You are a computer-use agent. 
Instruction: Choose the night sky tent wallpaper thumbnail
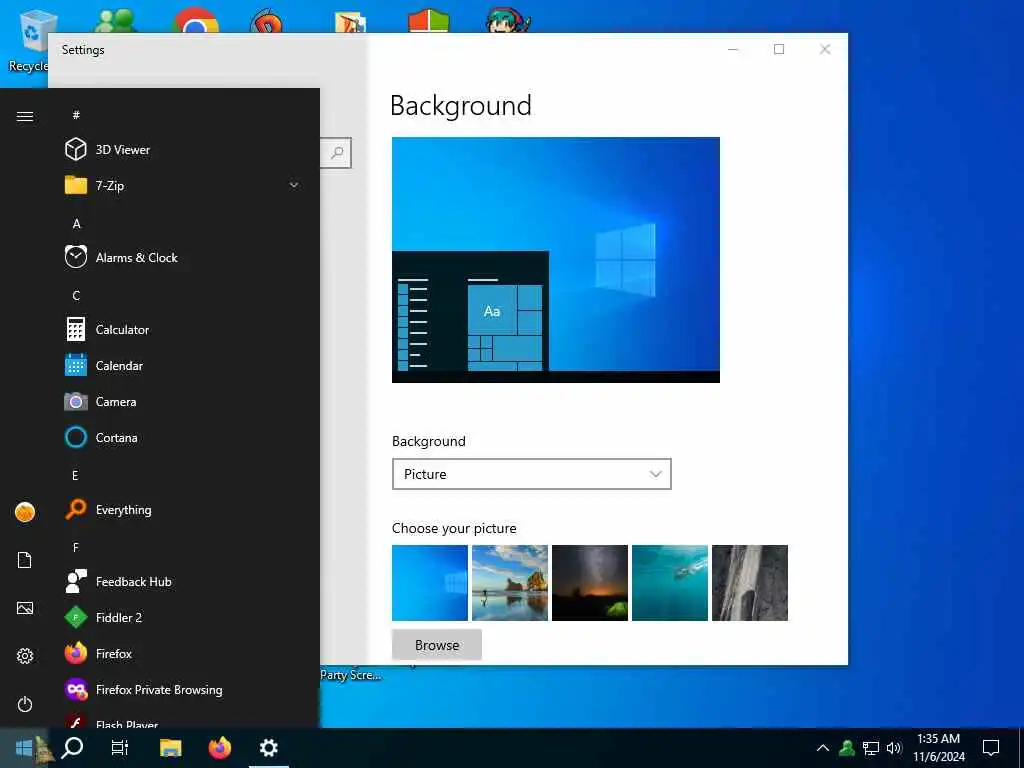(590, 583)
